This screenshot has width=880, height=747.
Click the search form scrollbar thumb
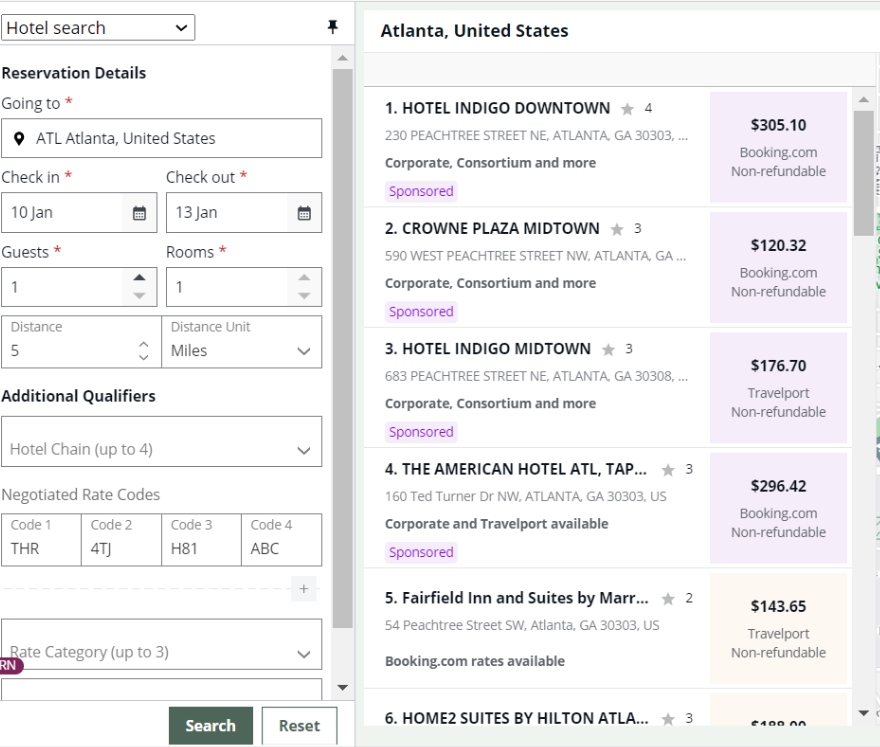click(342, 348)
